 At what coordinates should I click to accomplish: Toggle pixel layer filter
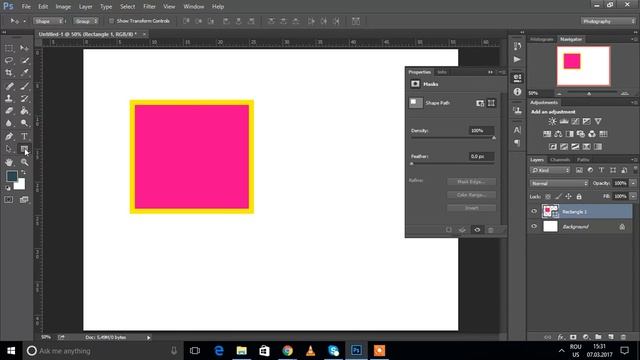pyautogui.click(x=579, y=170)
